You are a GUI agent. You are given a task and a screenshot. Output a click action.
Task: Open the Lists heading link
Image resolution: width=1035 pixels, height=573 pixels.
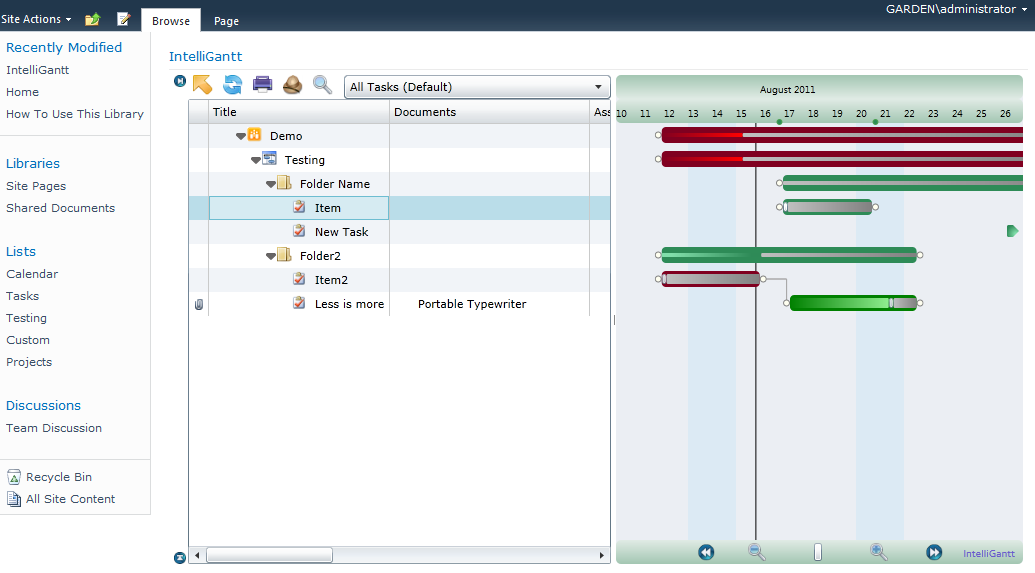point(21,252)
